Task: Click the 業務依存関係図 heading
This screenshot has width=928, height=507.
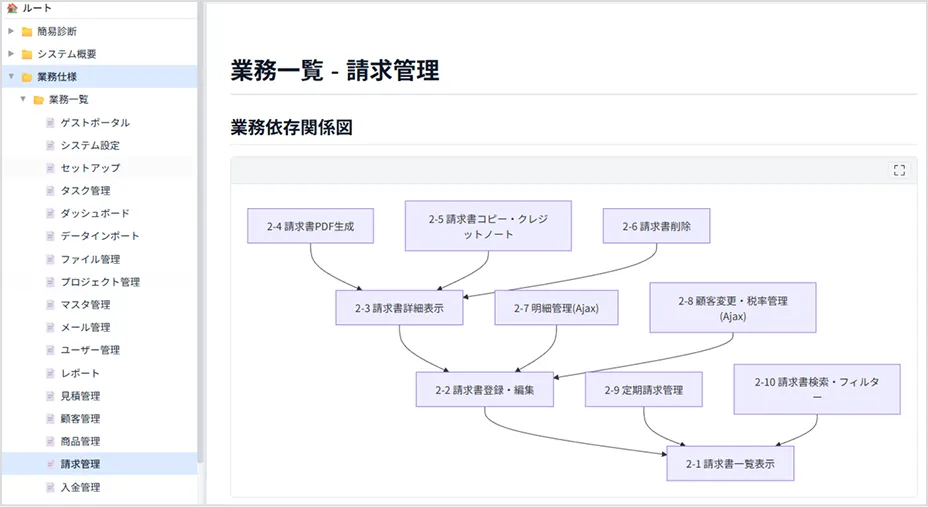Action: click(292, 127)
